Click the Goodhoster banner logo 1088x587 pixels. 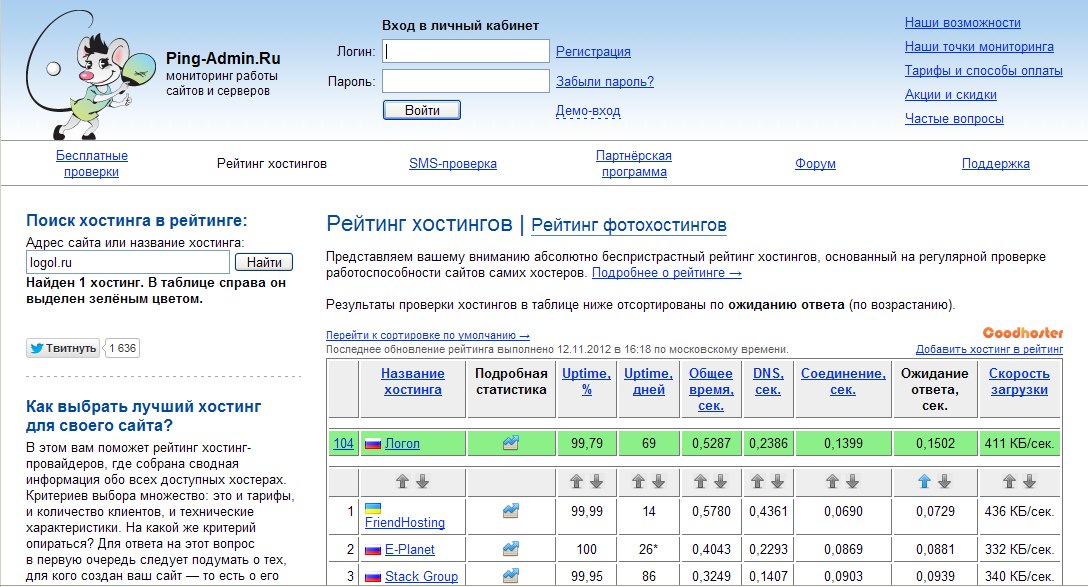(x=1023, y=332)
